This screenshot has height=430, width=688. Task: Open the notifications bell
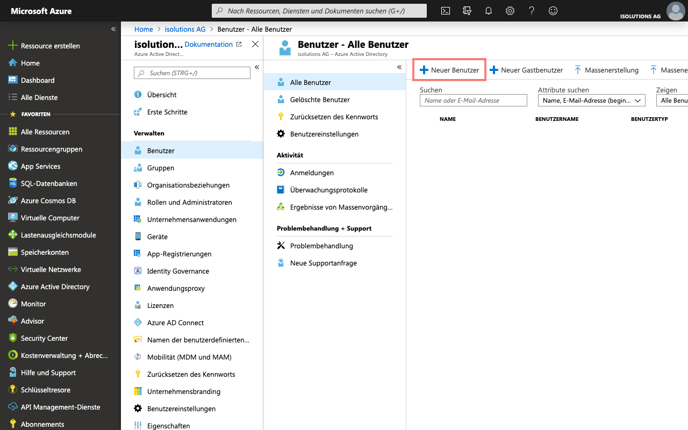(x=488, y=11)
